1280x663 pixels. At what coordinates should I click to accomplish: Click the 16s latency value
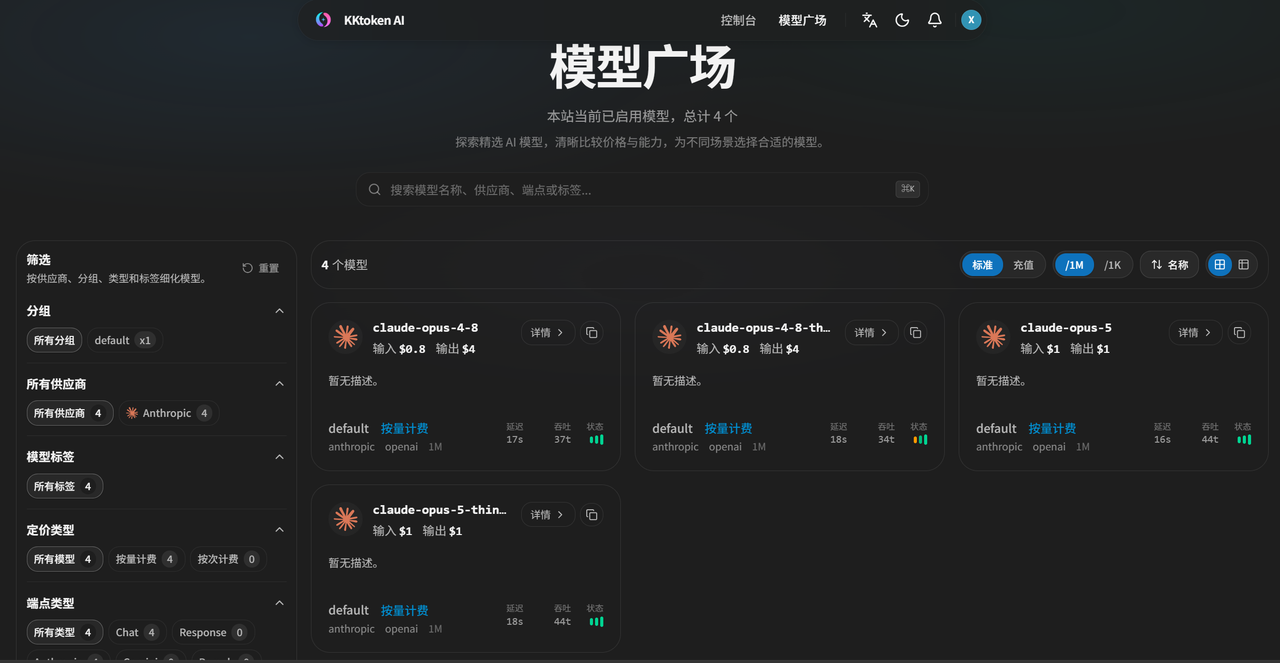1163,439
